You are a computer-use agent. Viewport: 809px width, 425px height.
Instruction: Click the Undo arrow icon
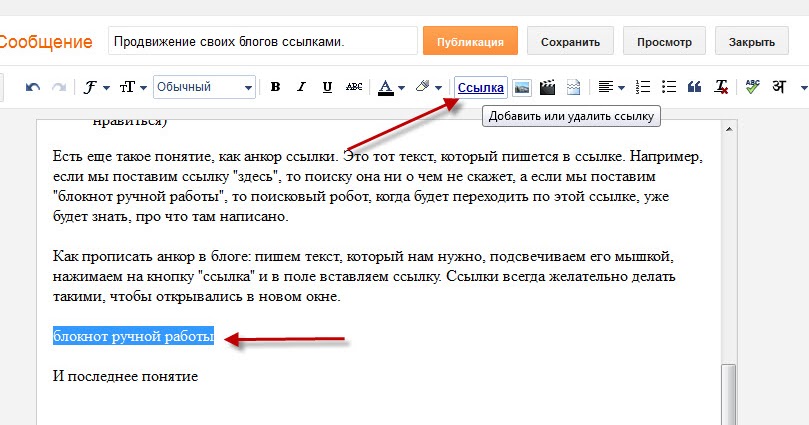click(x=33, y=87)
